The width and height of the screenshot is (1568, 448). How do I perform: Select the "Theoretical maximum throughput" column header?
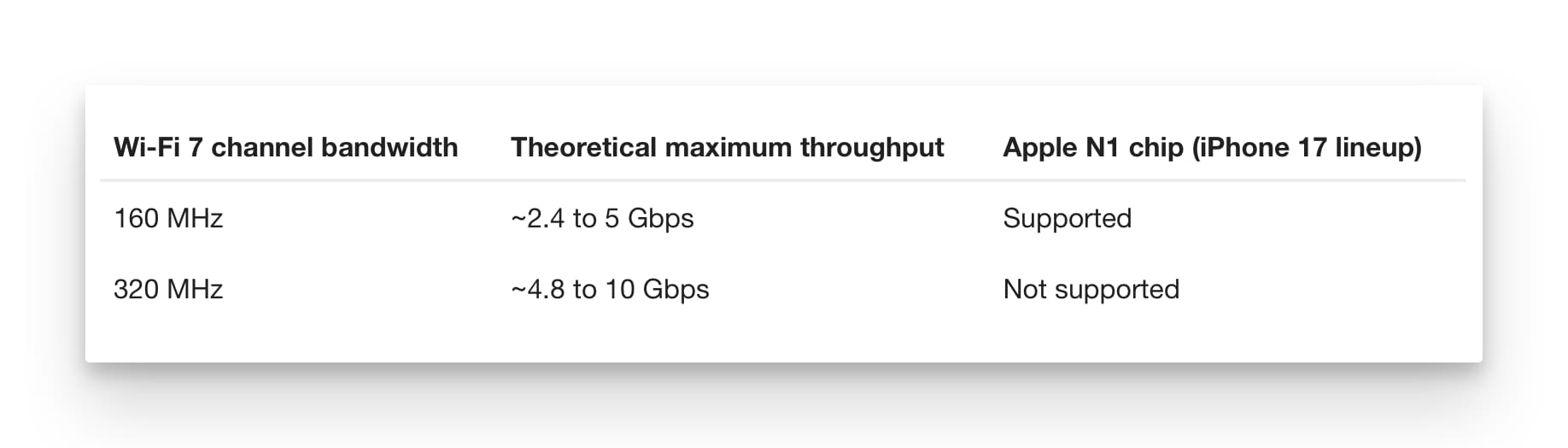(727, 147)
